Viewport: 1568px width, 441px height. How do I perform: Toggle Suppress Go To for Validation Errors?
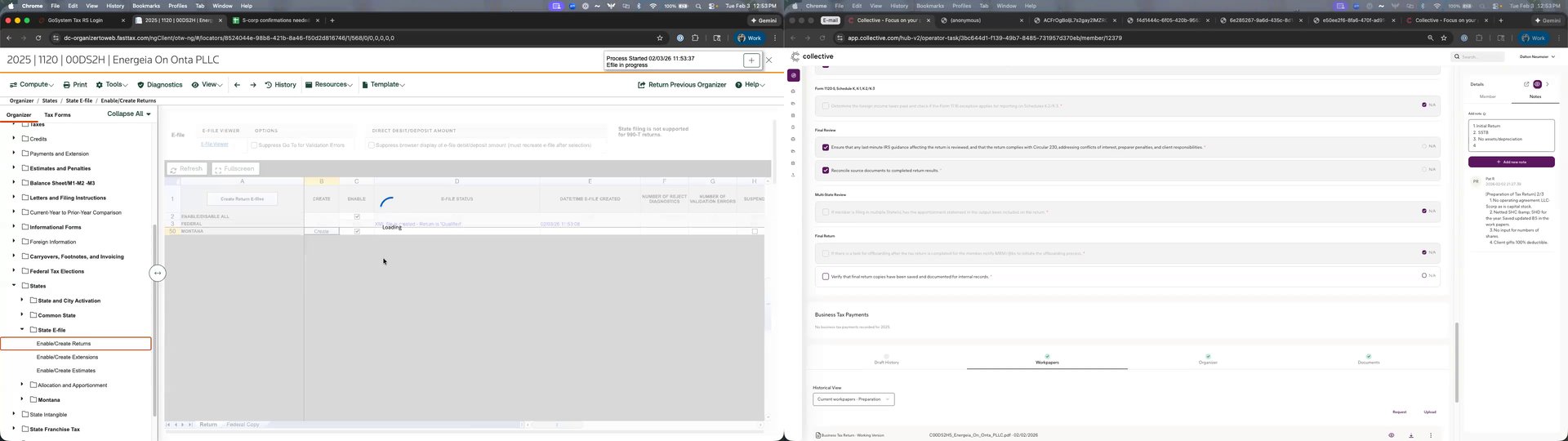coord(254,145)
